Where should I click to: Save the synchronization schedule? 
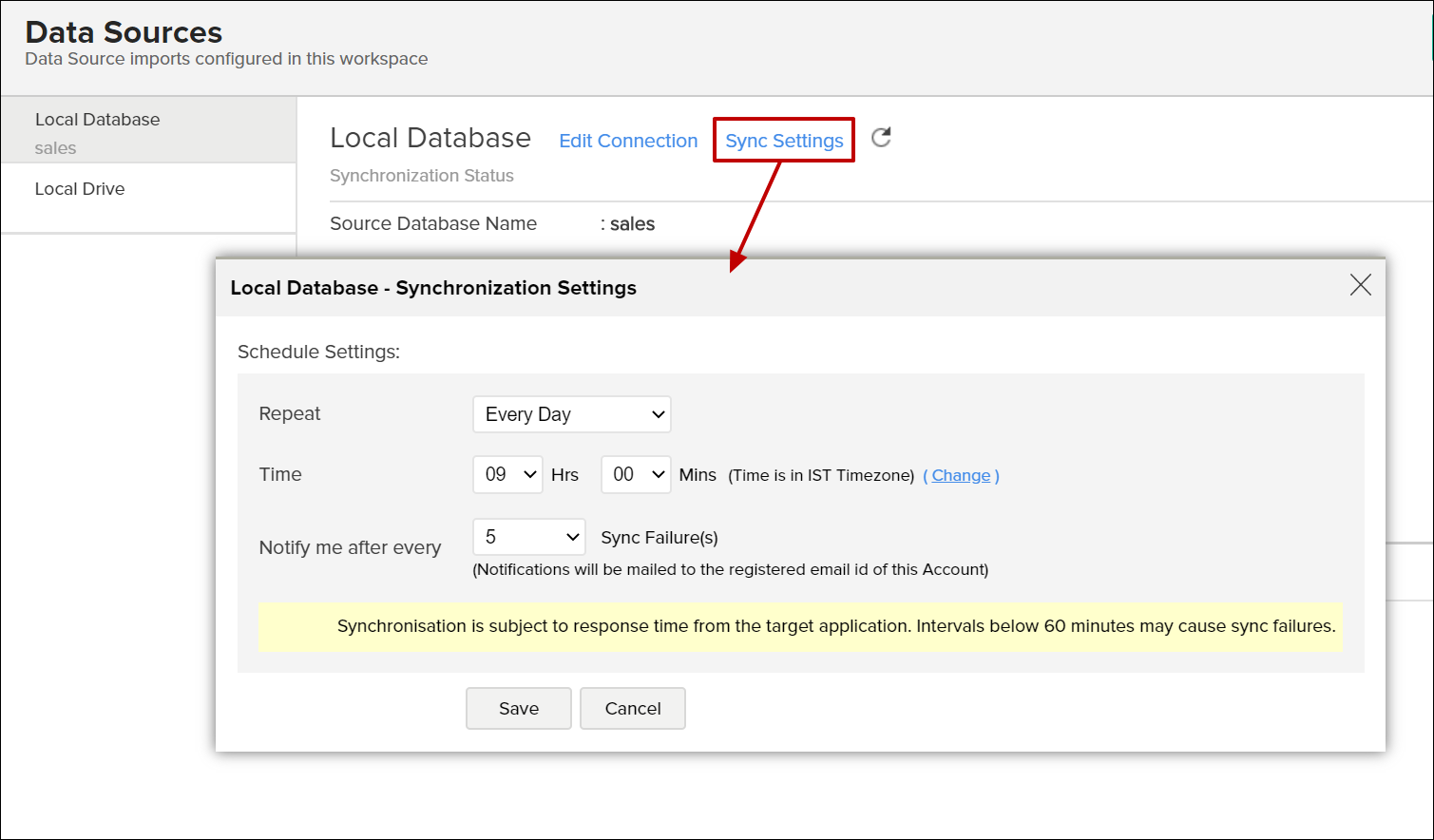coord(518,709)
